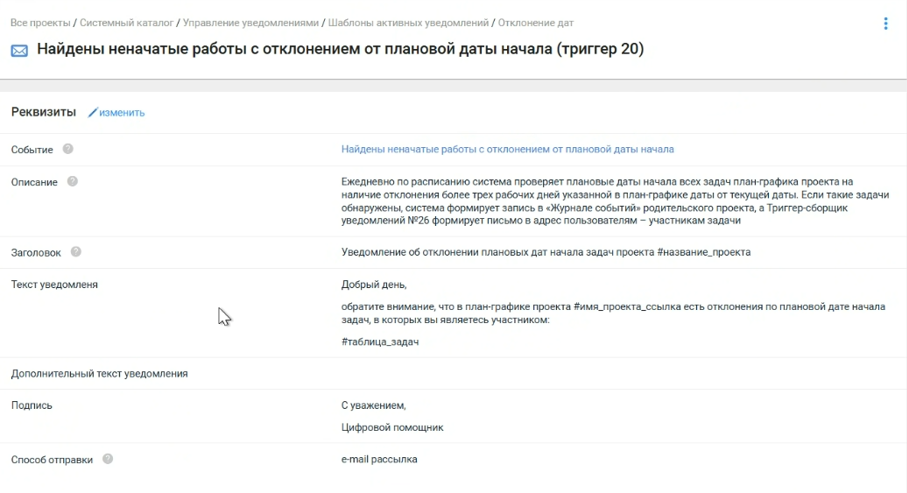Select the Отклонение дат breadcrumb
Image resolution: width=907 pixels, height=493 pixels.
[x=536, y=22]
